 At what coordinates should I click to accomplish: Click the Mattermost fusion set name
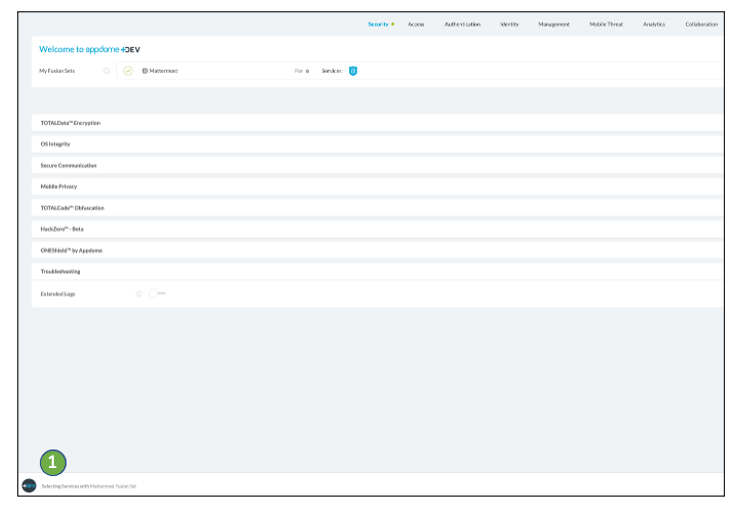click(164, 71)
